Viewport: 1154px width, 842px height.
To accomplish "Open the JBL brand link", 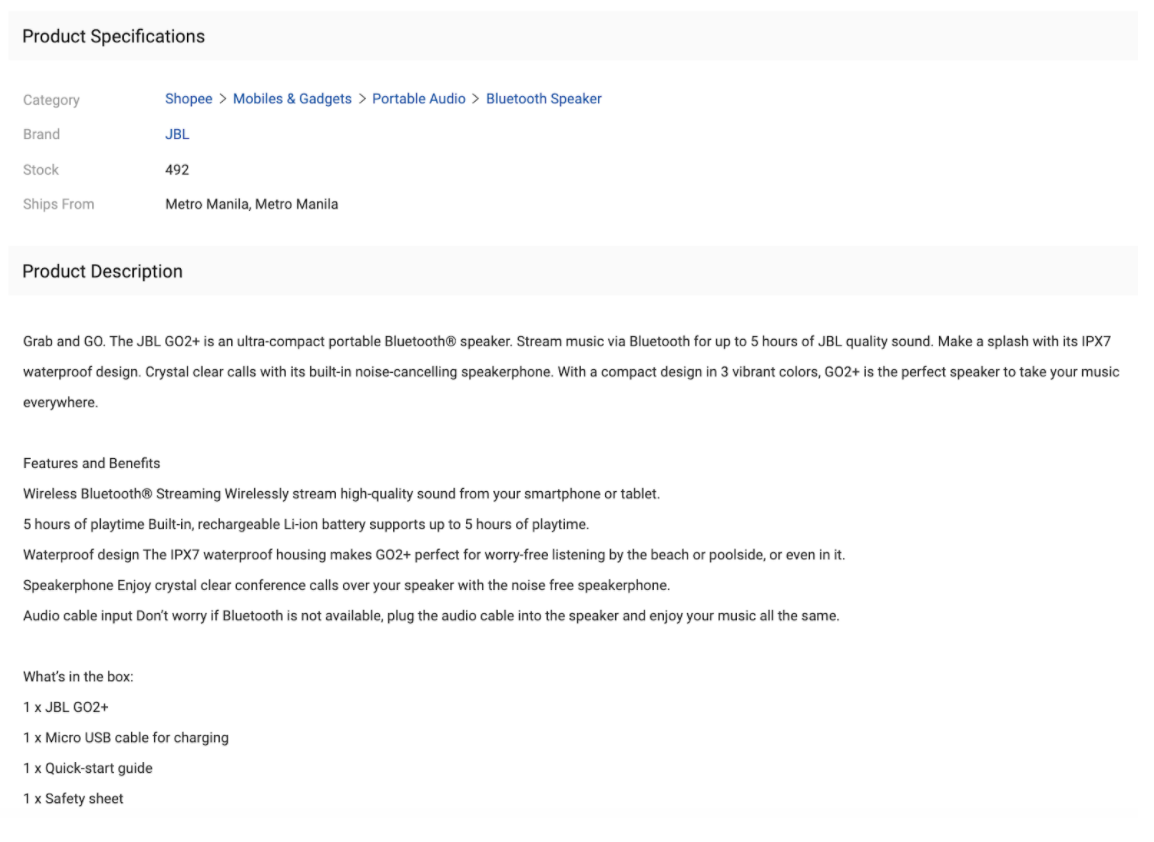I will point(177,134).
